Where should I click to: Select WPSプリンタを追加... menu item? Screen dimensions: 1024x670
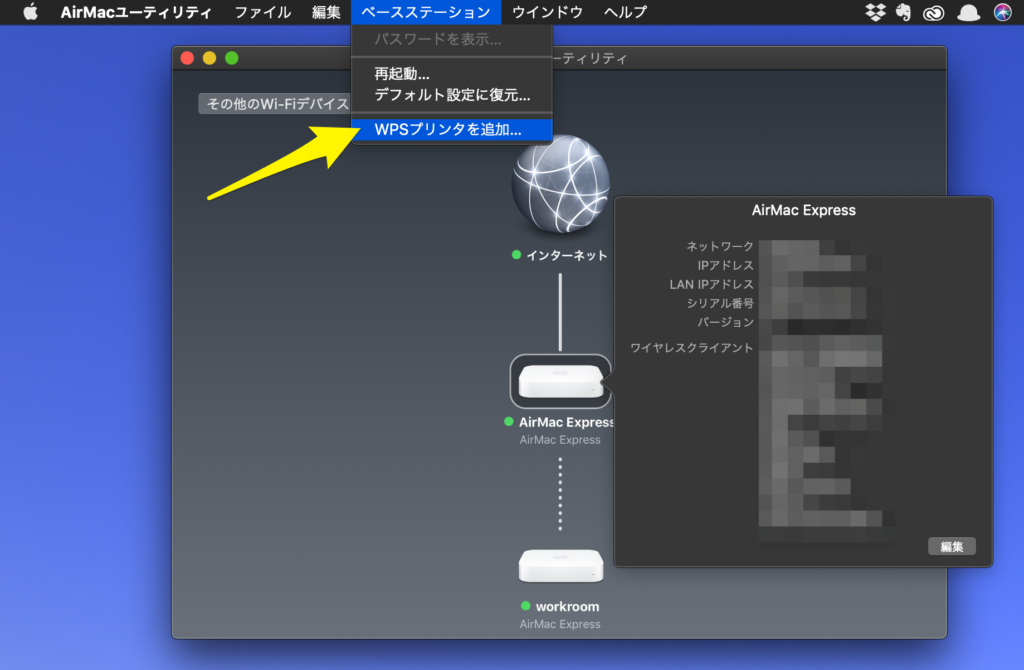452,129
